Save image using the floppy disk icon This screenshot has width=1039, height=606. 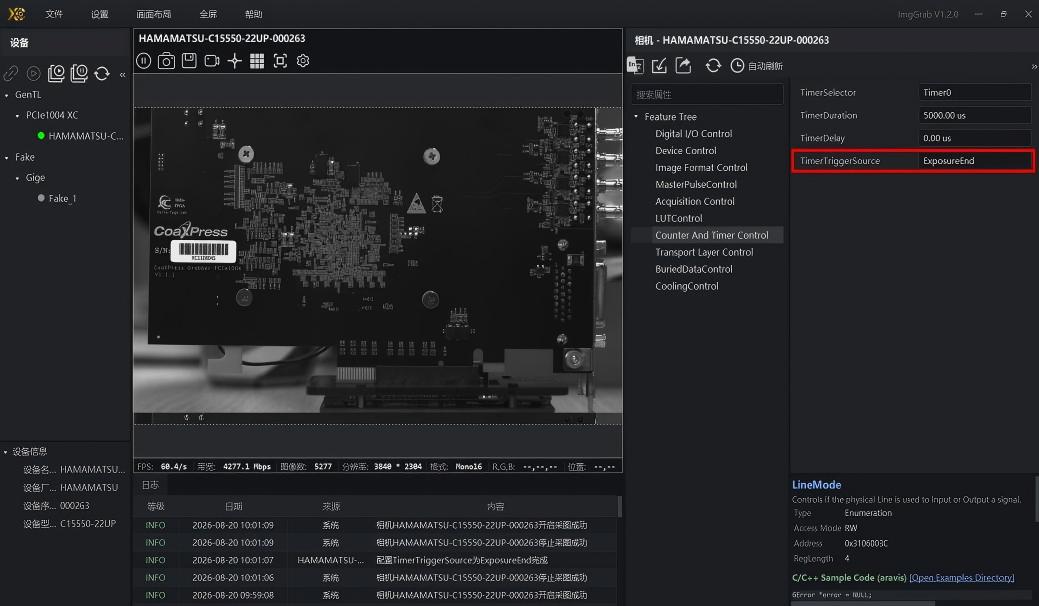pos(189,61)
